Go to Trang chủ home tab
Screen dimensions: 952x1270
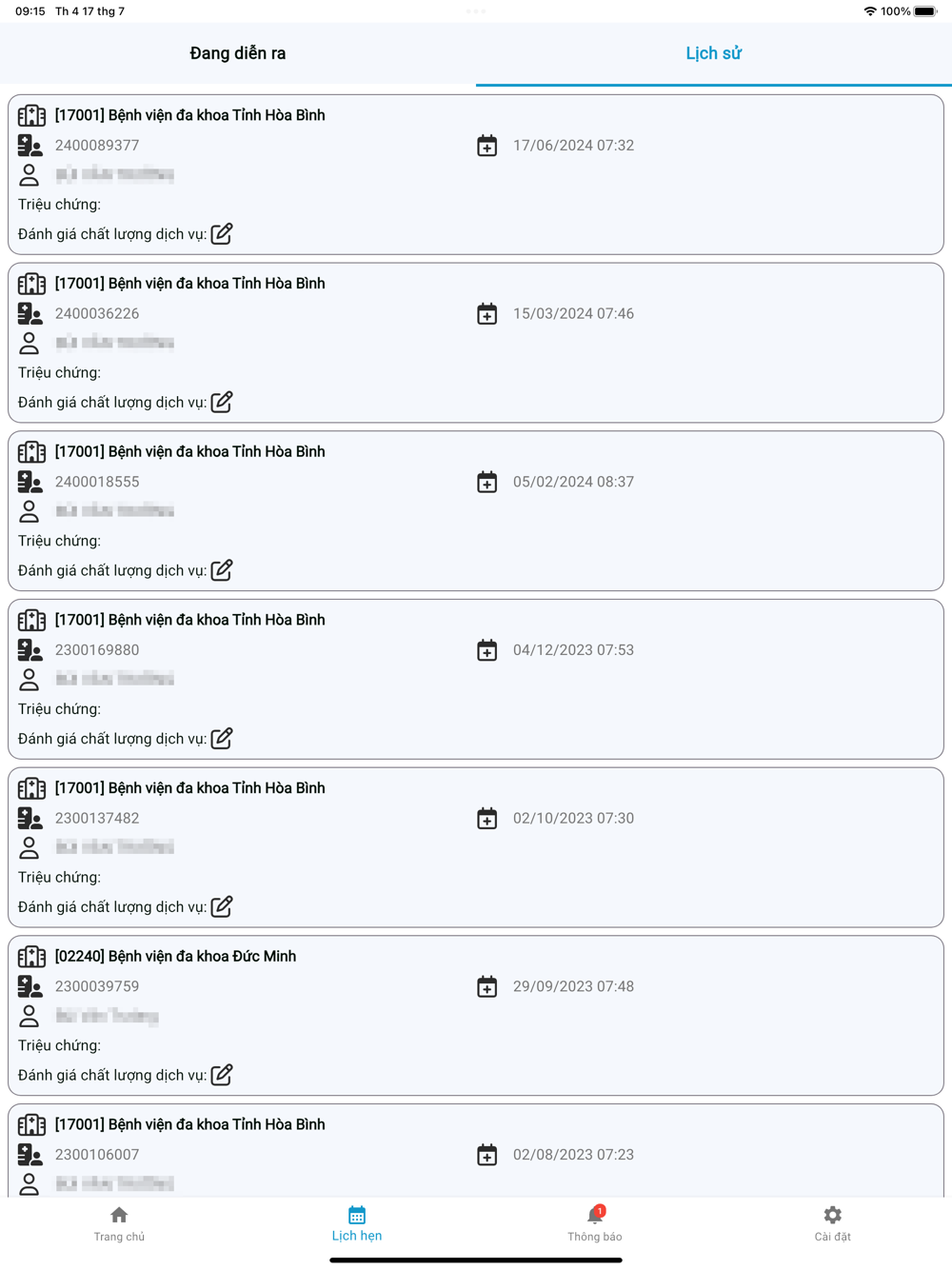(x=119, y=1224)
